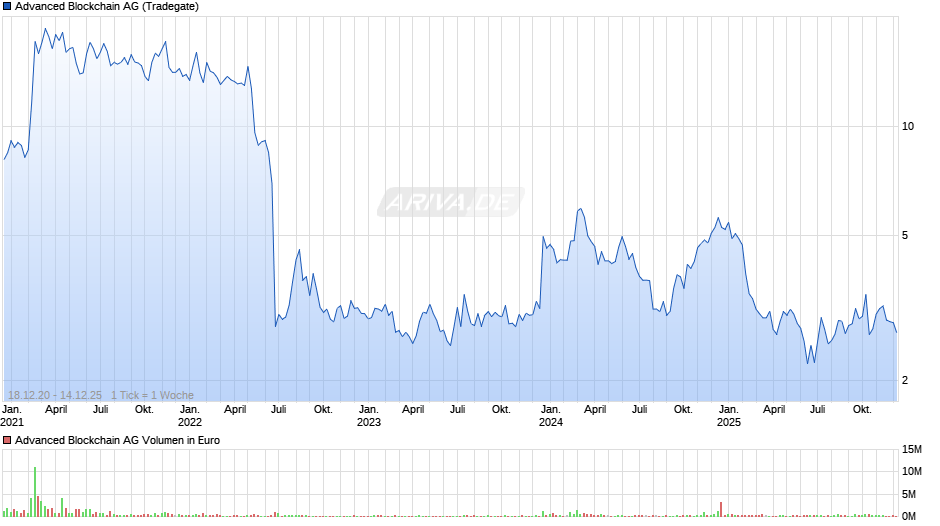Click the volume axis label '10M'

point(912,471)
